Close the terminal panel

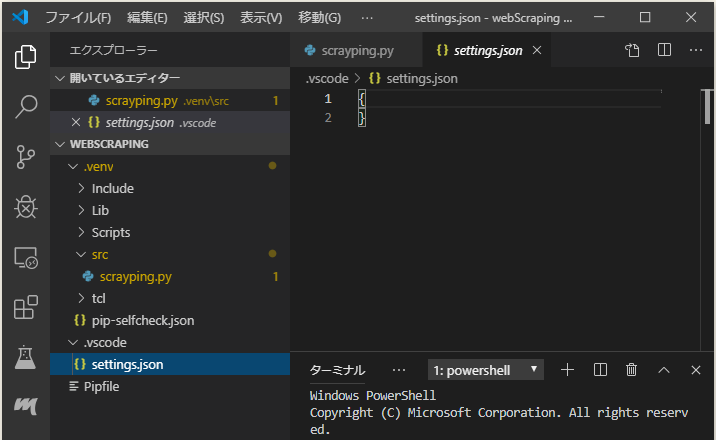[x=695, y=370]
